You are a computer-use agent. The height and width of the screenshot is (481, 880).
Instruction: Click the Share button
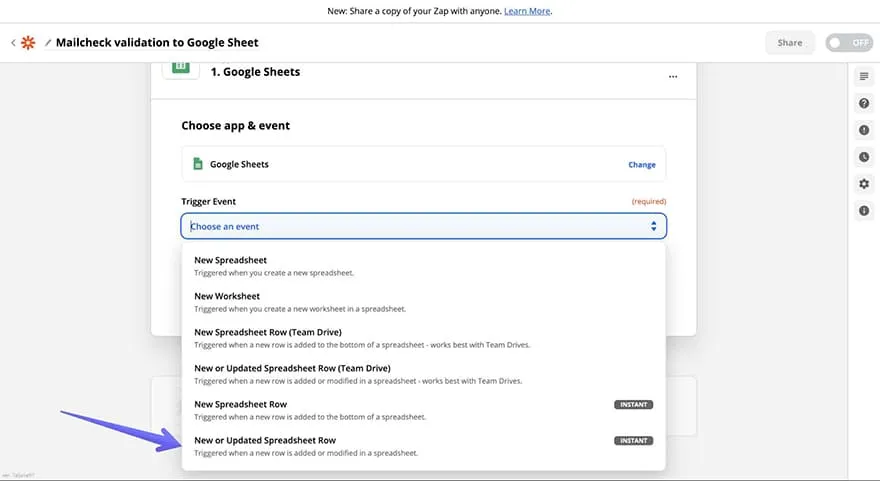click(790, 43)
